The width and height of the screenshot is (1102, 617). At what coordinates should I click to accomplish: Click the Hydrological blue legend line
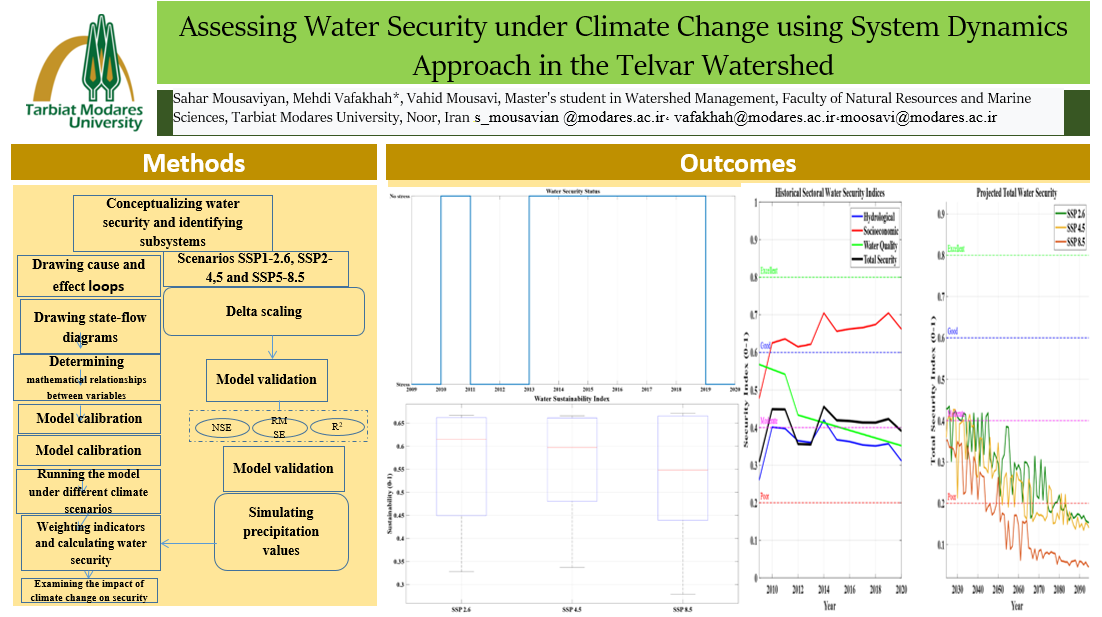(855, 216)
